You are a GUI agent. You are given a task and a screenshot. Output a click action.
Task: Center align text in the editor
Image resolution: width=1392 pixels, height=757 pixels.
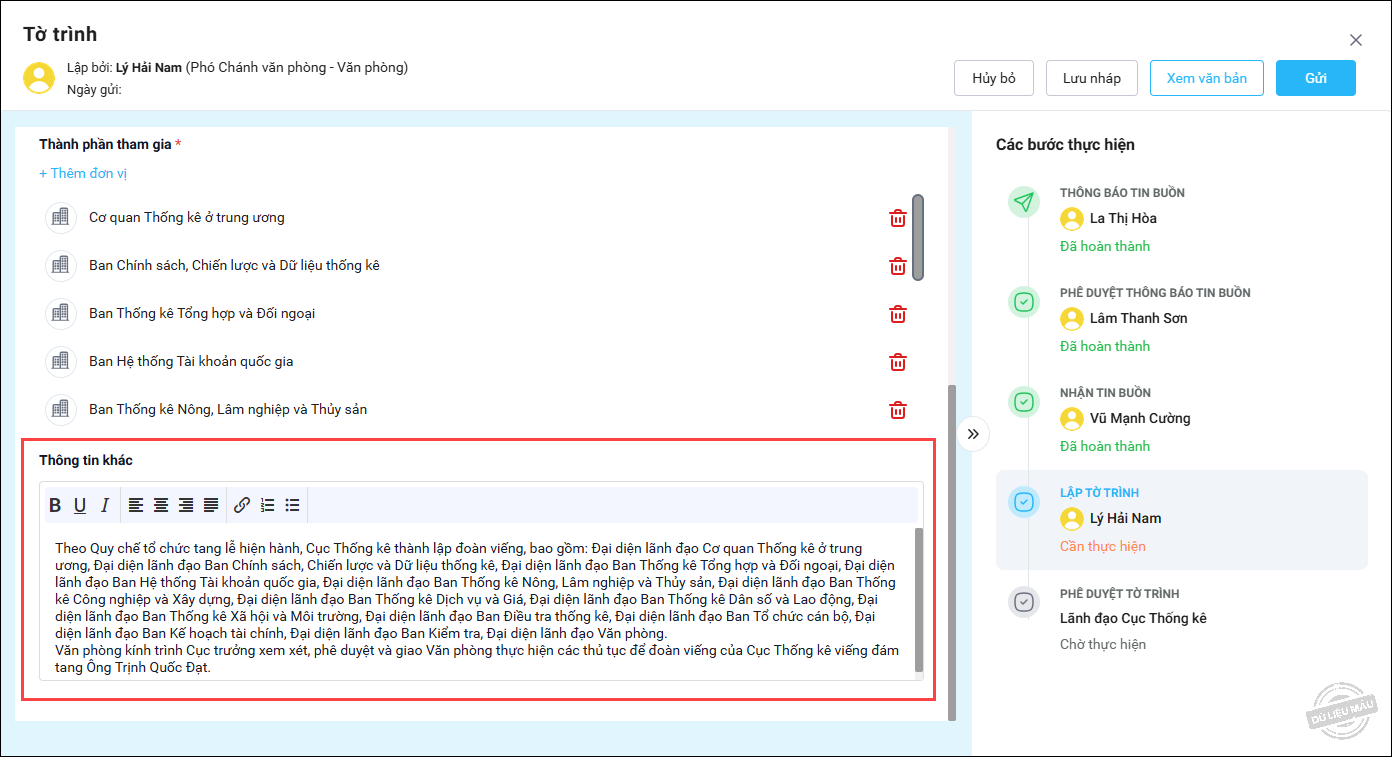pyautogui.click(x=161, y=505)
